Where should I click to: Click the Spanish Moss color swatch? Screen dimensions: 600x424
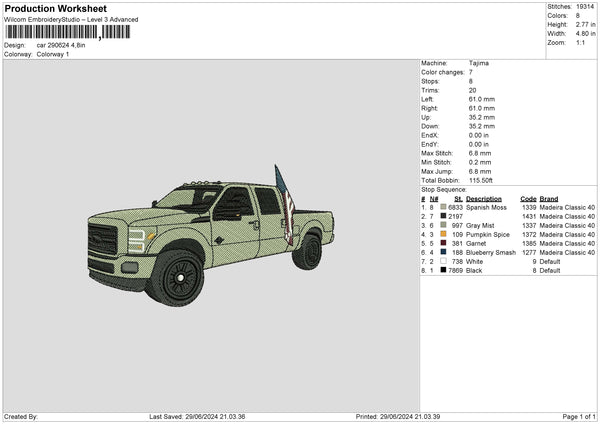point(443,207)
